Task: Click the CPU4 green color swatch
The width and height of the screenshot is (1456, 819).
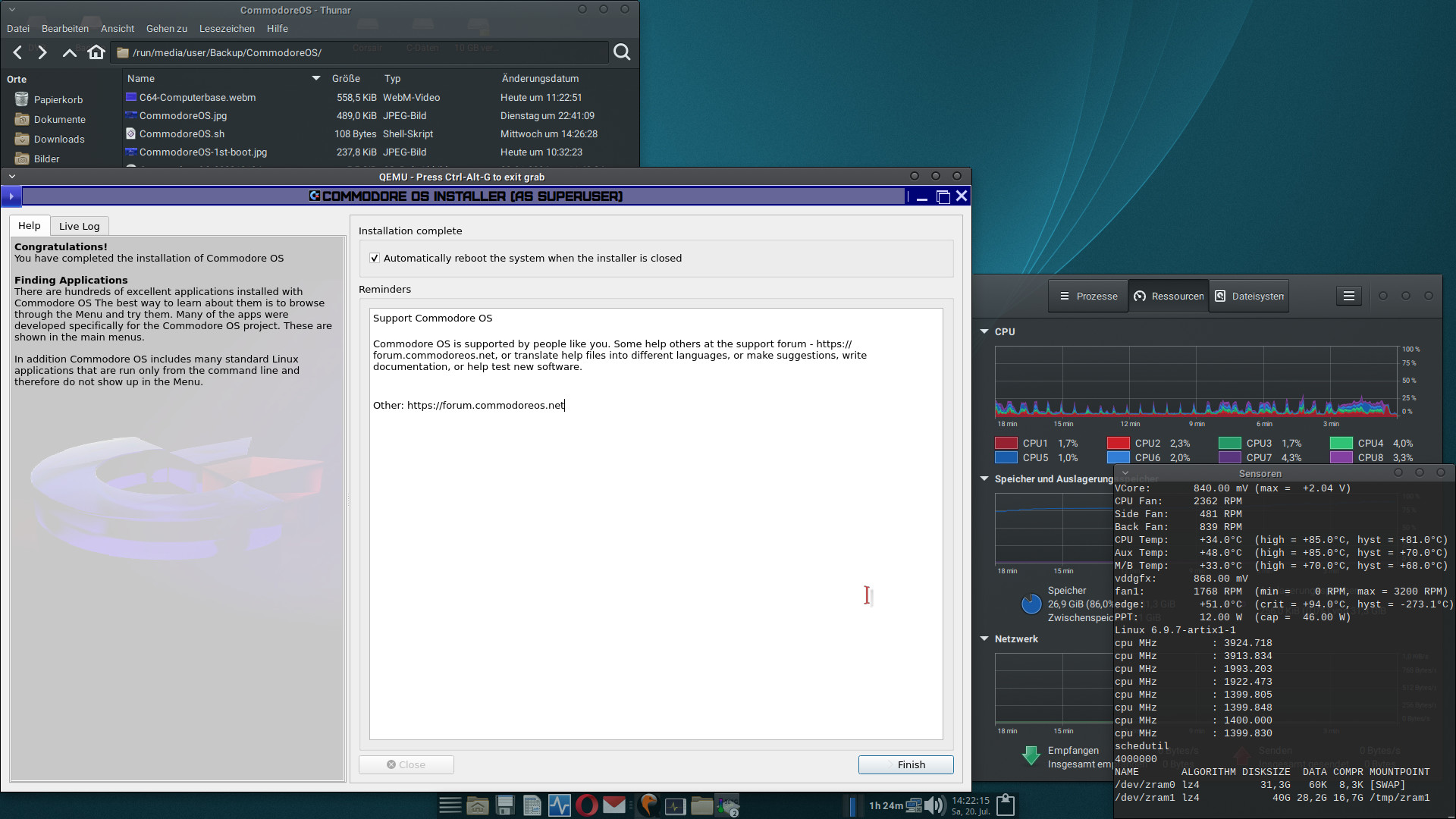Action: point(1341,443)
